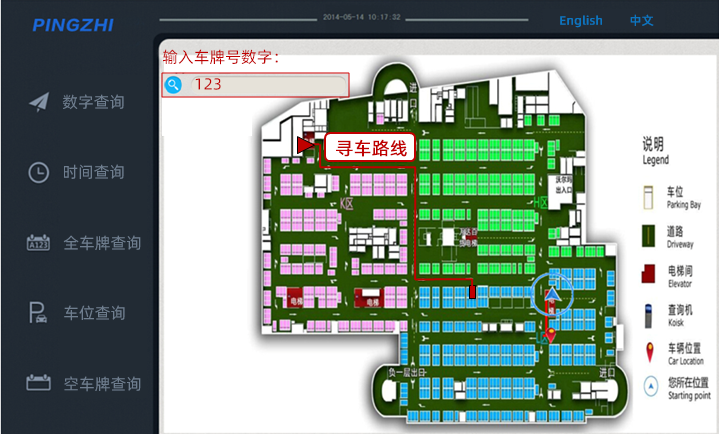Click the license plate icon for 全车牌查询
The width and height of the screenshot is (719, 434).
(x=38, y=243)
